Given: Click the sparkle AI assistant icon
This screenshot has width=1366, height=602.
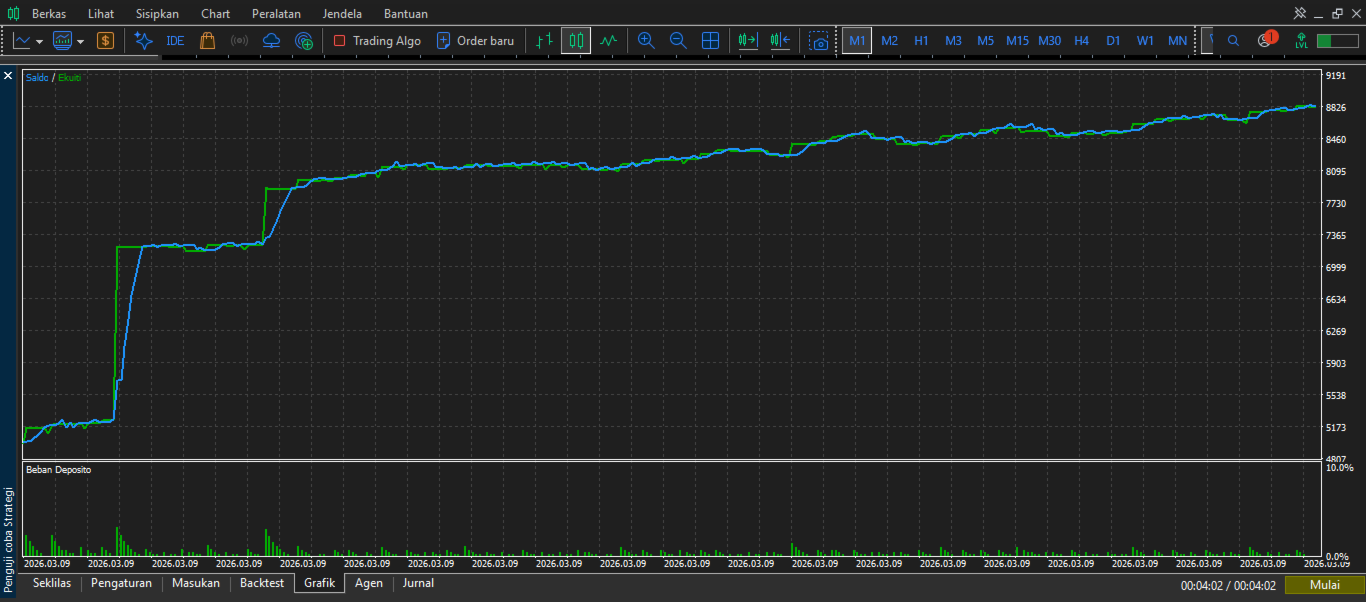Looking at the screenshot, I should tap(143, 41).
